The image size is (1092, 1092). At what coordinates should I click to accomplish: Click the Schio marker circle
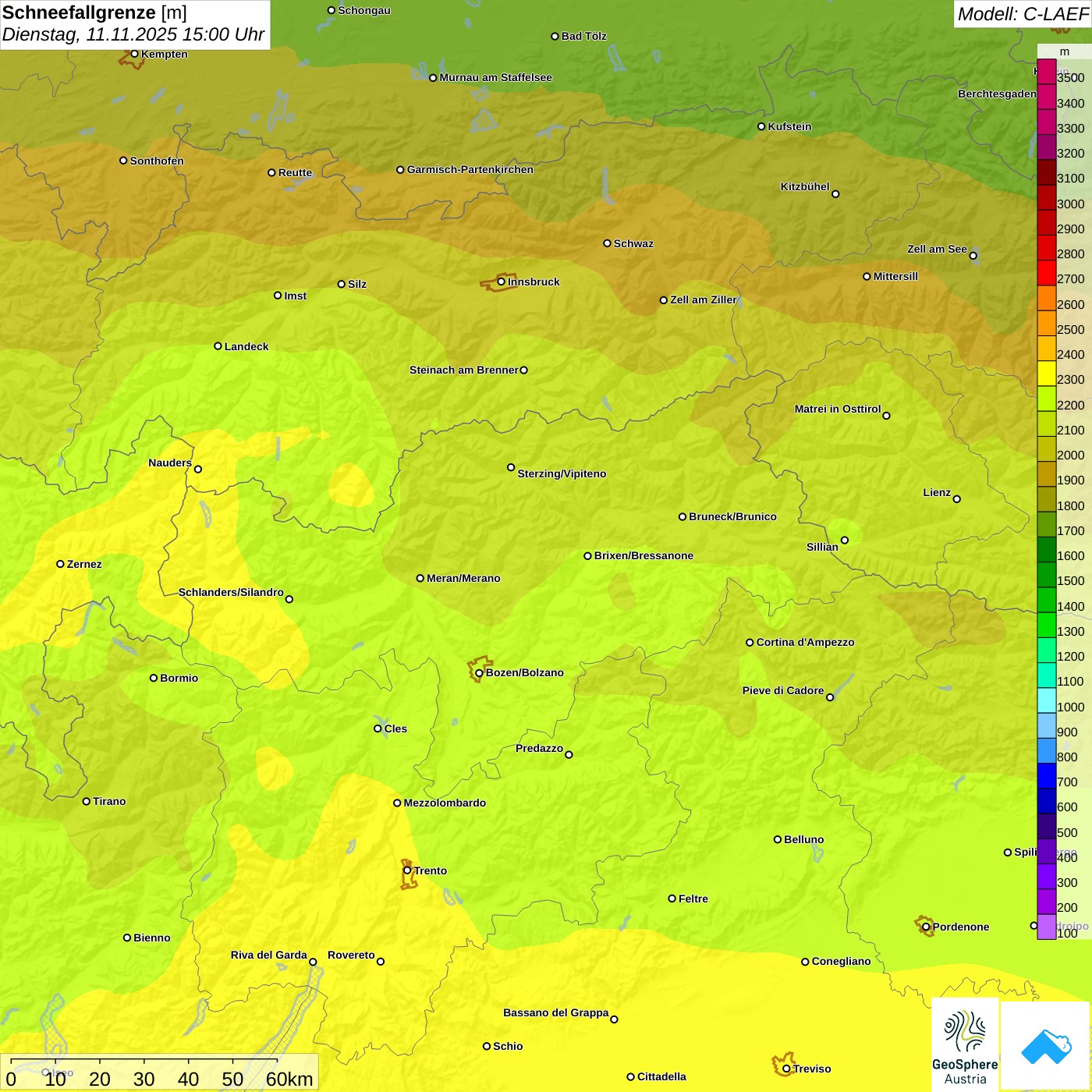pyautogui.click(x=487, y=1046)
